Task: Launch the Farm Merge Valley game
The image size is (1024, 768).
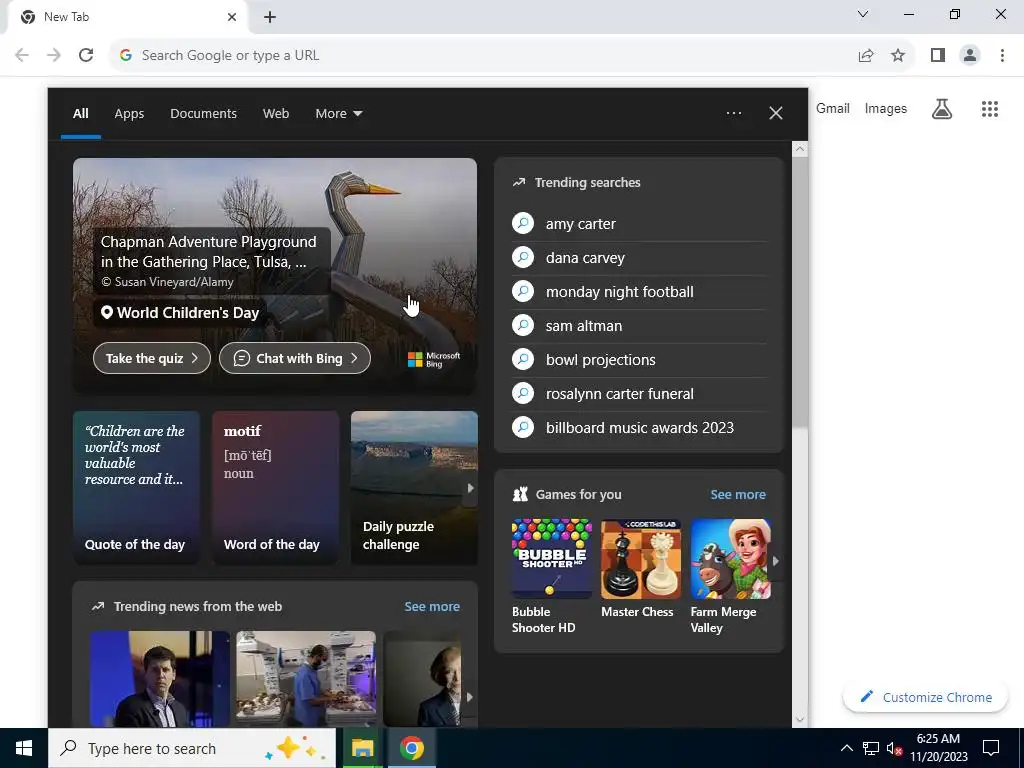Action: tap(730, 577)
